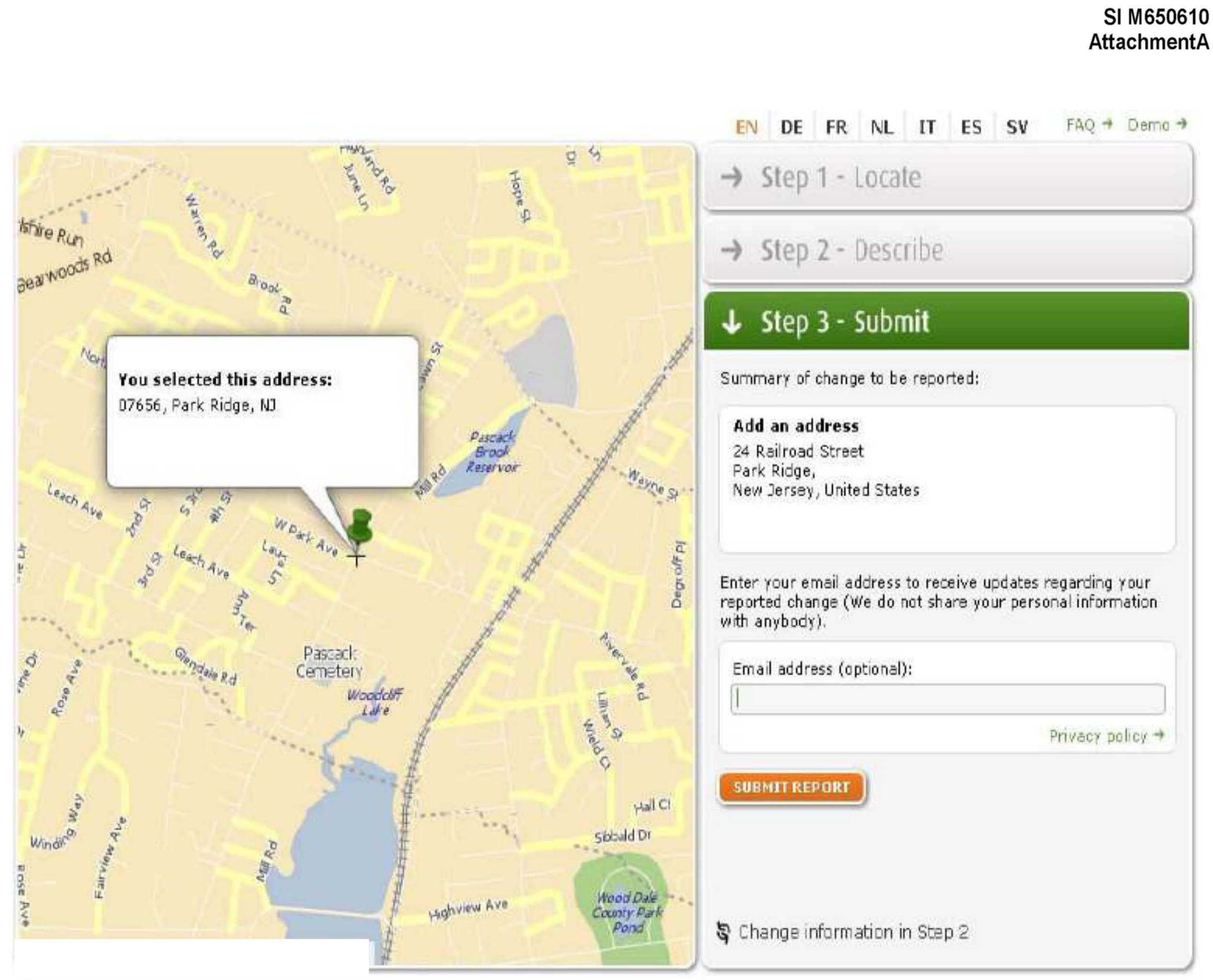Click the Step 1 arrow icon
Image resolution: width=1213 pixels, height=980 pixels.
(x=732, y=177)
